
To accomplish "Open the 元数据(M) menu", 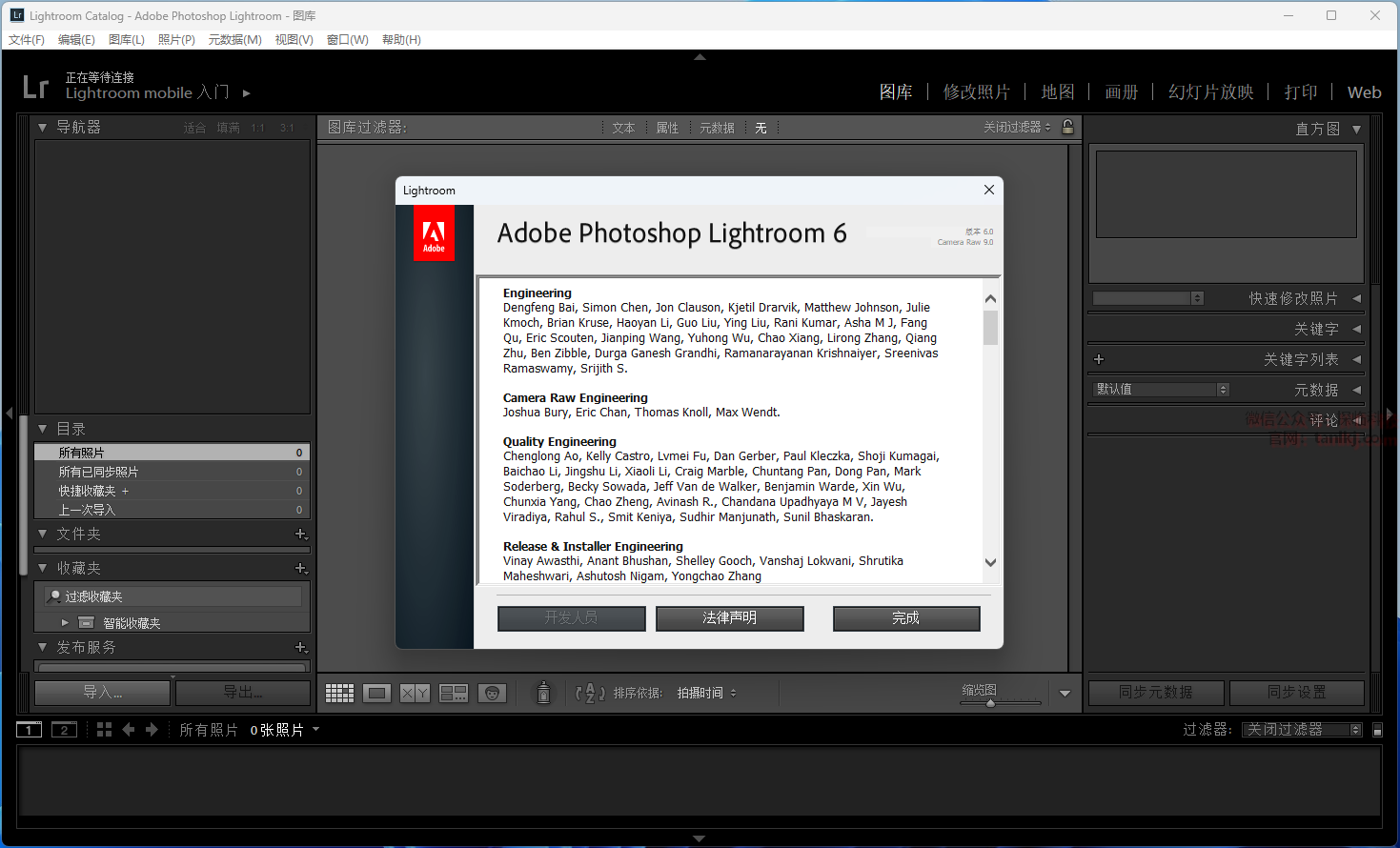I will click(x=234, y=40).
